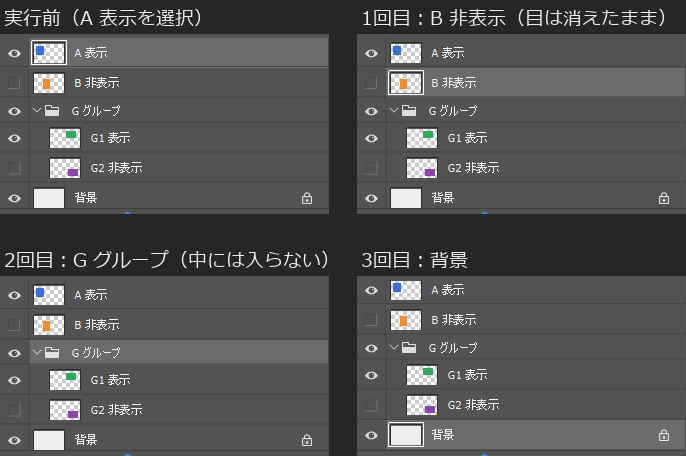Collapse G グループ chevron in 実行前 panel
This screenshot has height=456, width=686.
click(x=37, y=110)
